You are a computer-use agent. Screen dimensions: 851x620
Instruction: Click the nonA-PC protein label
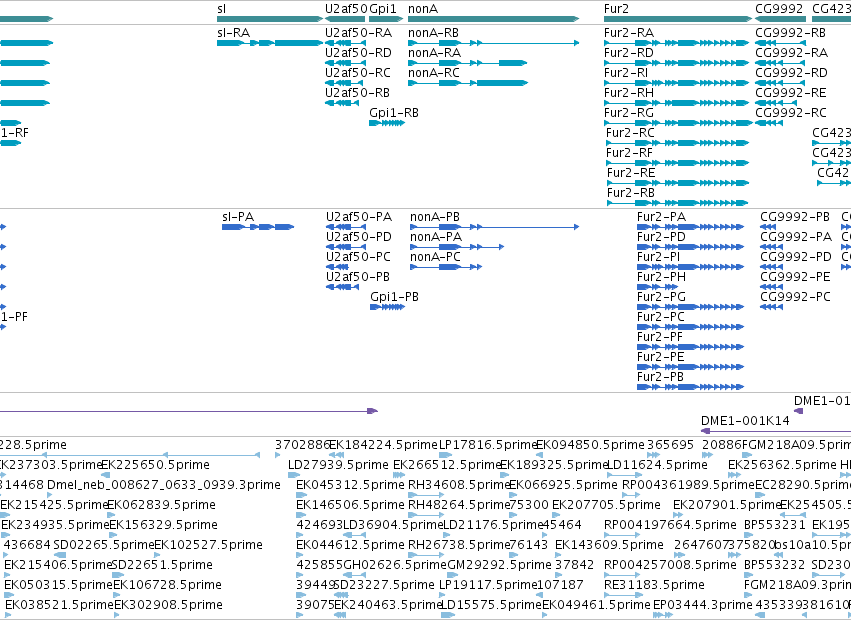(x=435, y=257)
